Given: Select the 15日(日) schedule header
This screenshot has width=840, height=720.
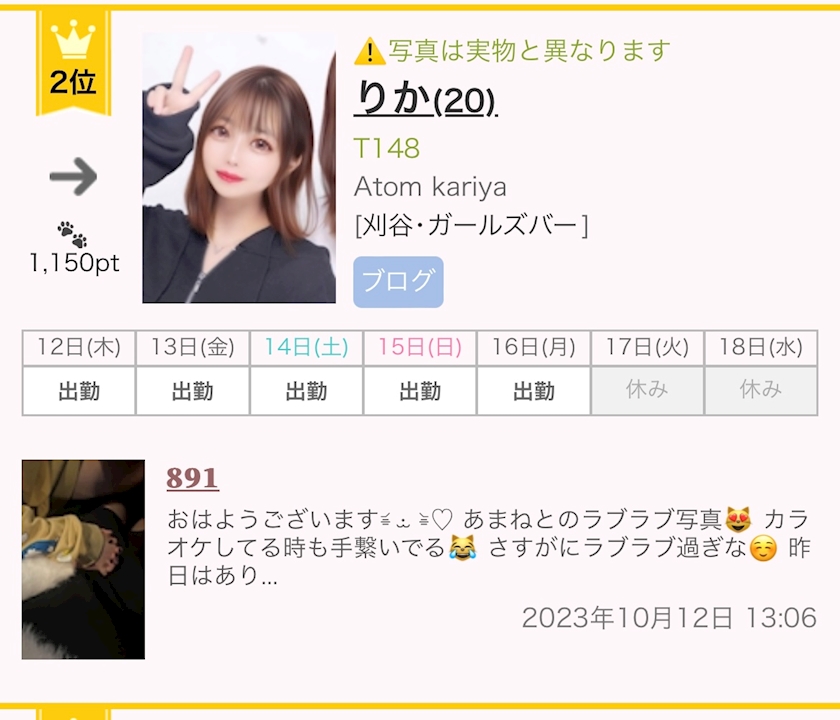Looking at the screenshot, I should [x=420, y=348].
